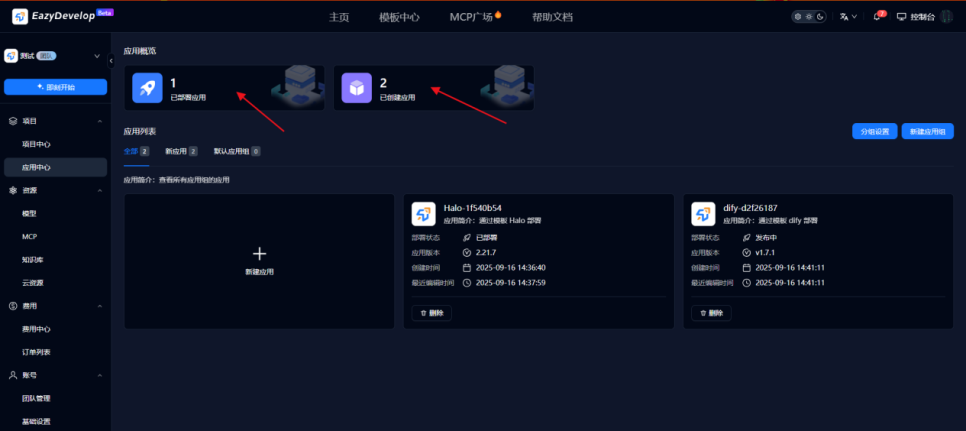The image size is (966, 431).
Task: Click the rocket icon for deployed apps
Action: pos(147,88)
